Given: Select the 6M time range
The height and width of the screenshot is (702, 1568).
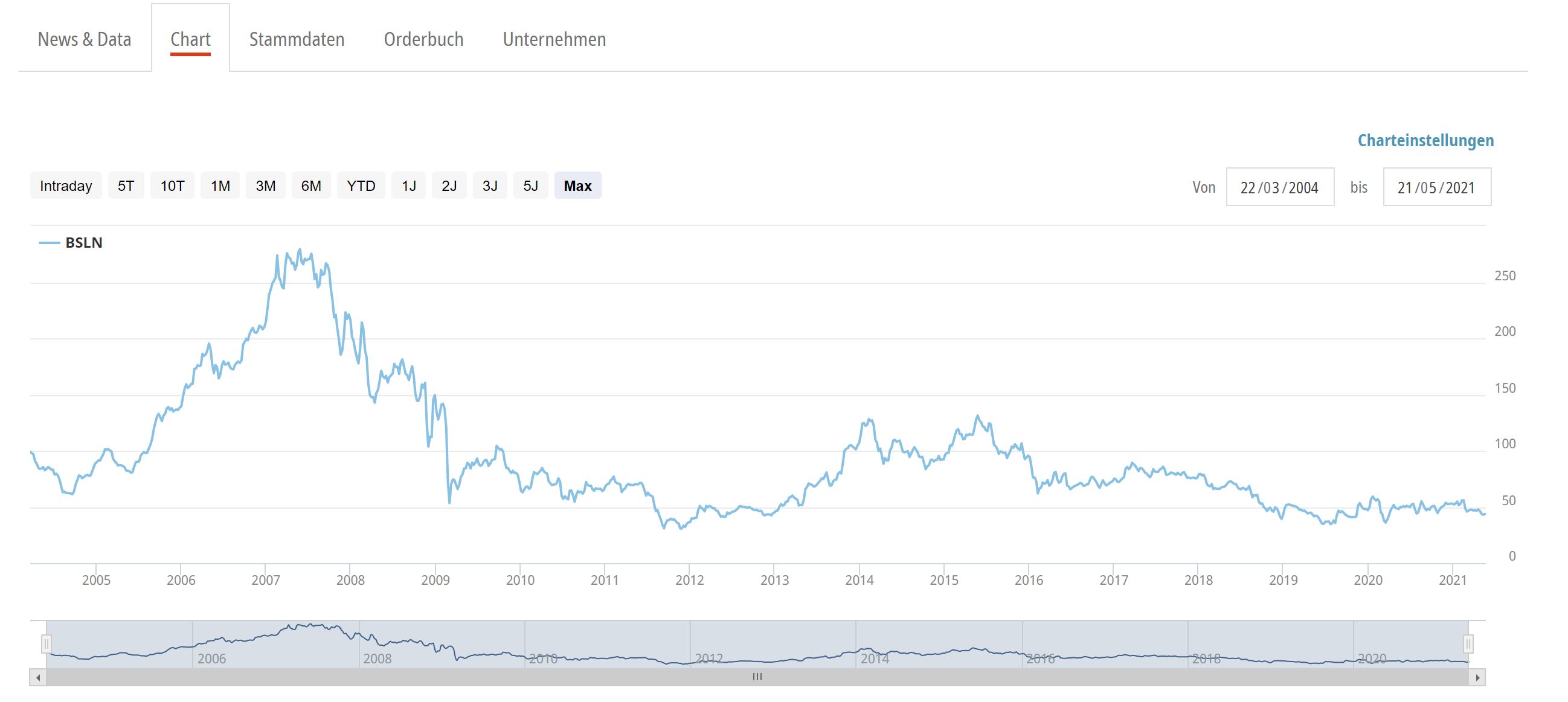Looking at the screenshot, I should click(310, 185).
